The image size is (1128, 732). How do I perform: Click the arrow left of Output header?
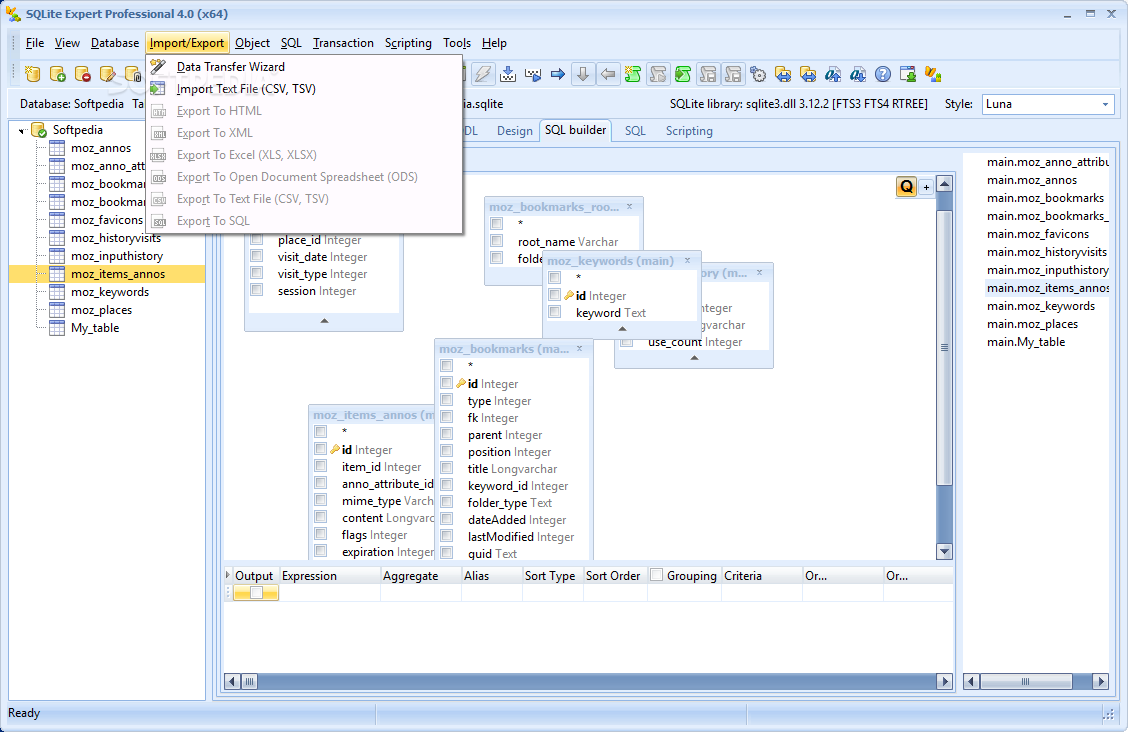click(228, 575)
